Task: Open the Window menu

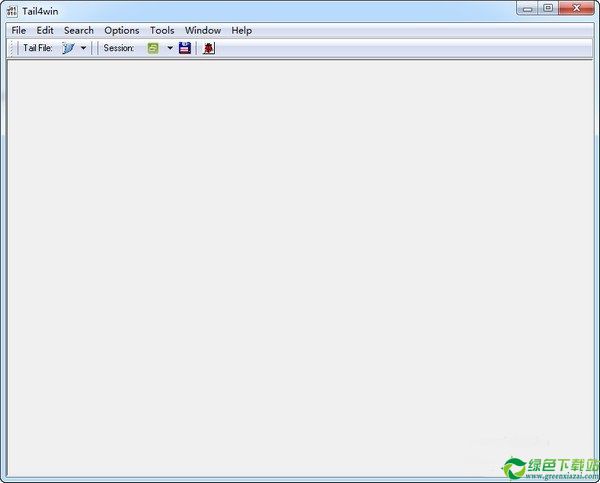Action: click(203, 30)
